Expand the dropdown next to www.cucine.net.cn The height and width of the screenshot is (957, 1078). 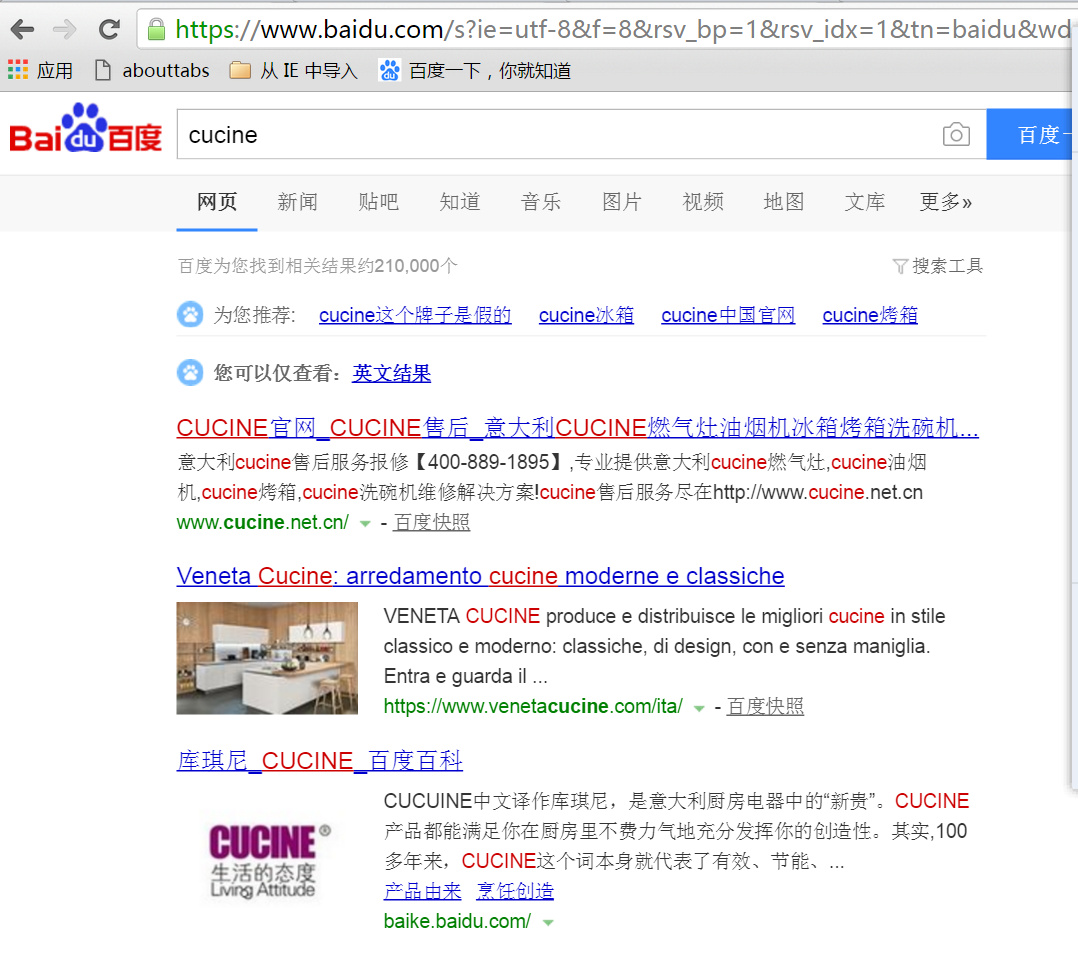click(x=364, y=523)
